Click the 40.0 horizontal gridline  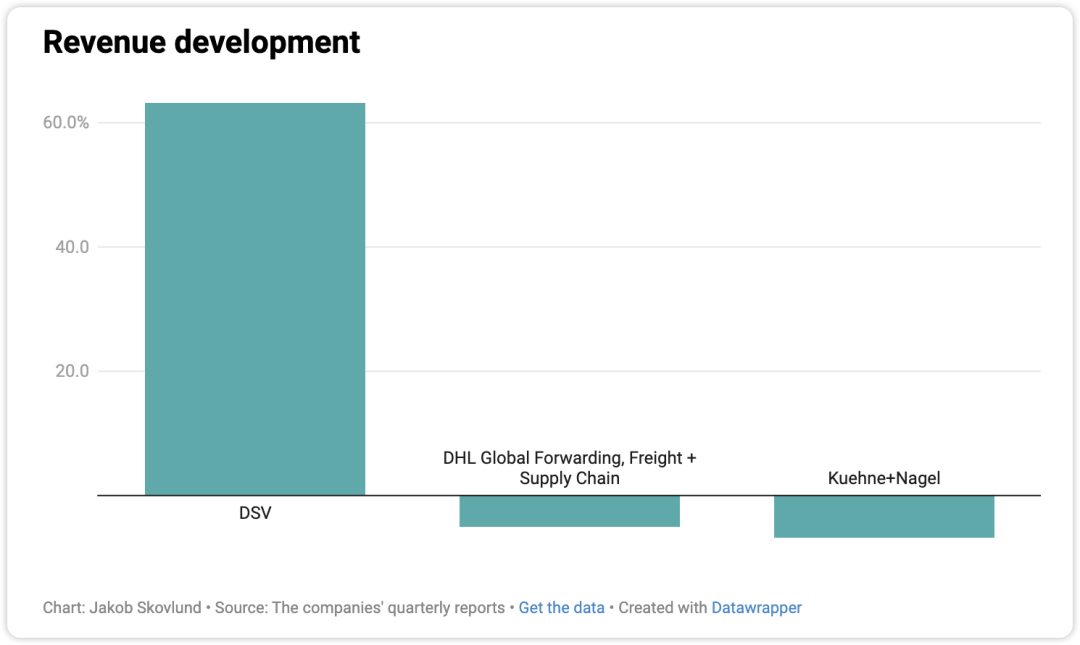click(700, 247)
